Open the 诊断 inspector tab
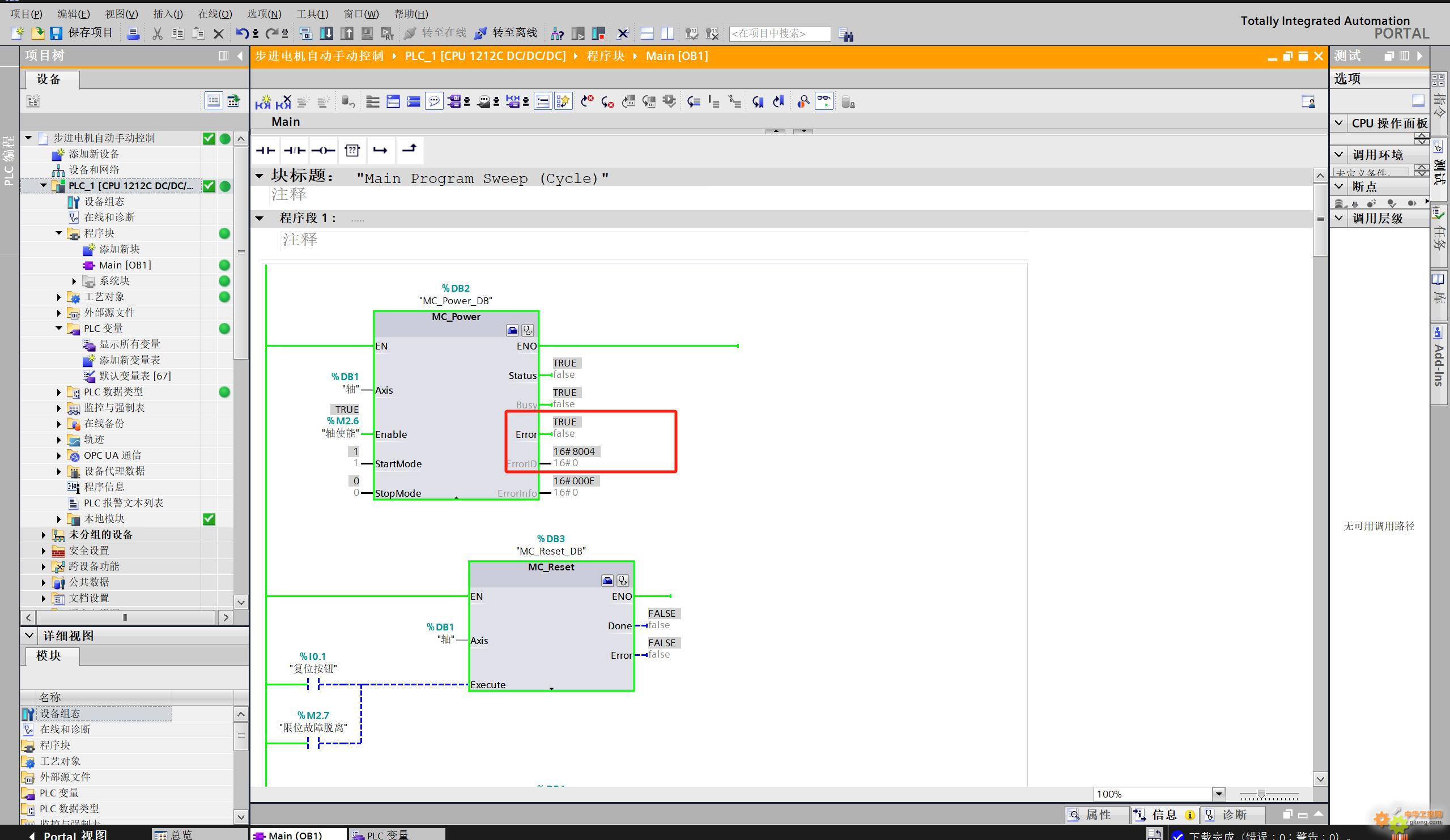The width and height of the screenshot is (1450, 840). point(1233,815)
